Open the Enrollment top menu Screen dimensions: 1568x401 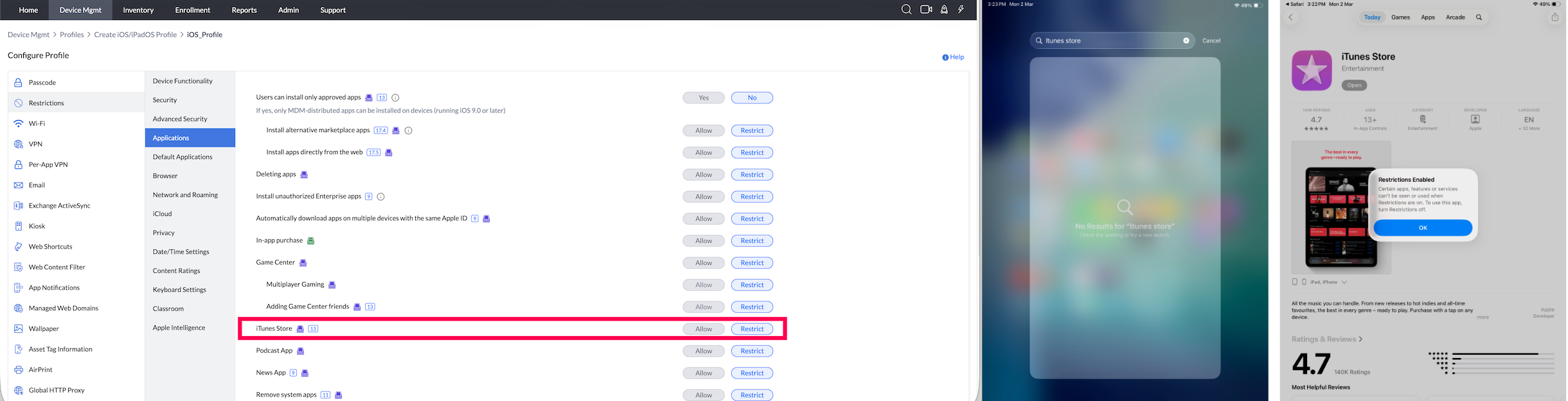pyautogui.click(x=192, y=10)
